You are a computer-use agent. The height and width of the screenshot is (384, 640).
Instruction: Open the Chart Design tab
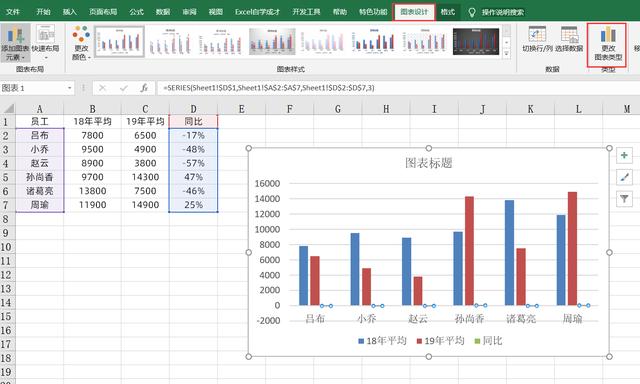tap(414, 12)
